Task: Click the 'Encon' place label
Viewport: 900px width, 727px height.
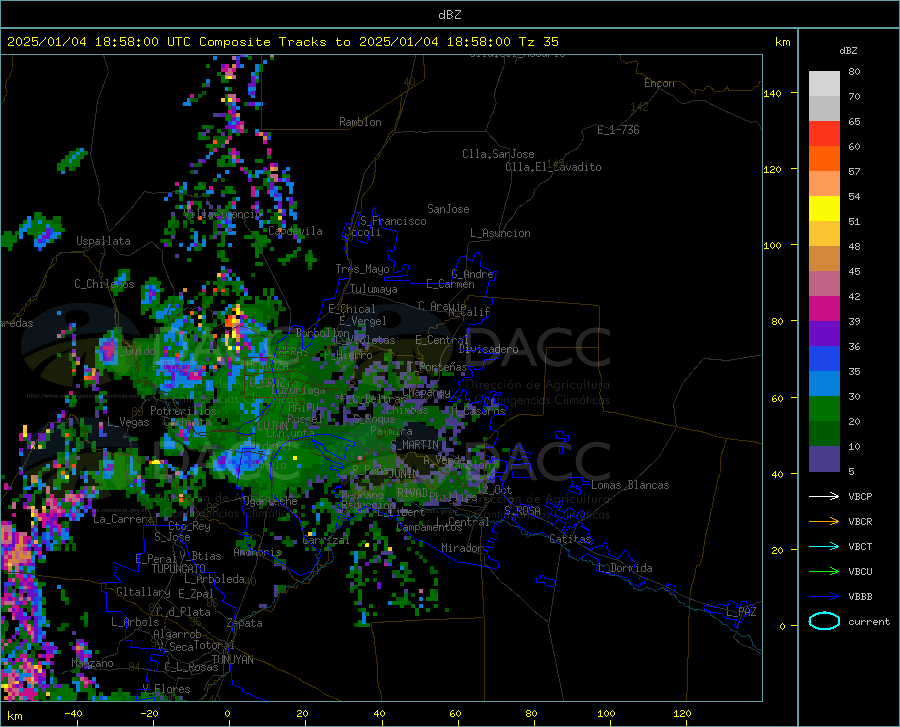Action: pyautogui.click(x=659, y=83)
